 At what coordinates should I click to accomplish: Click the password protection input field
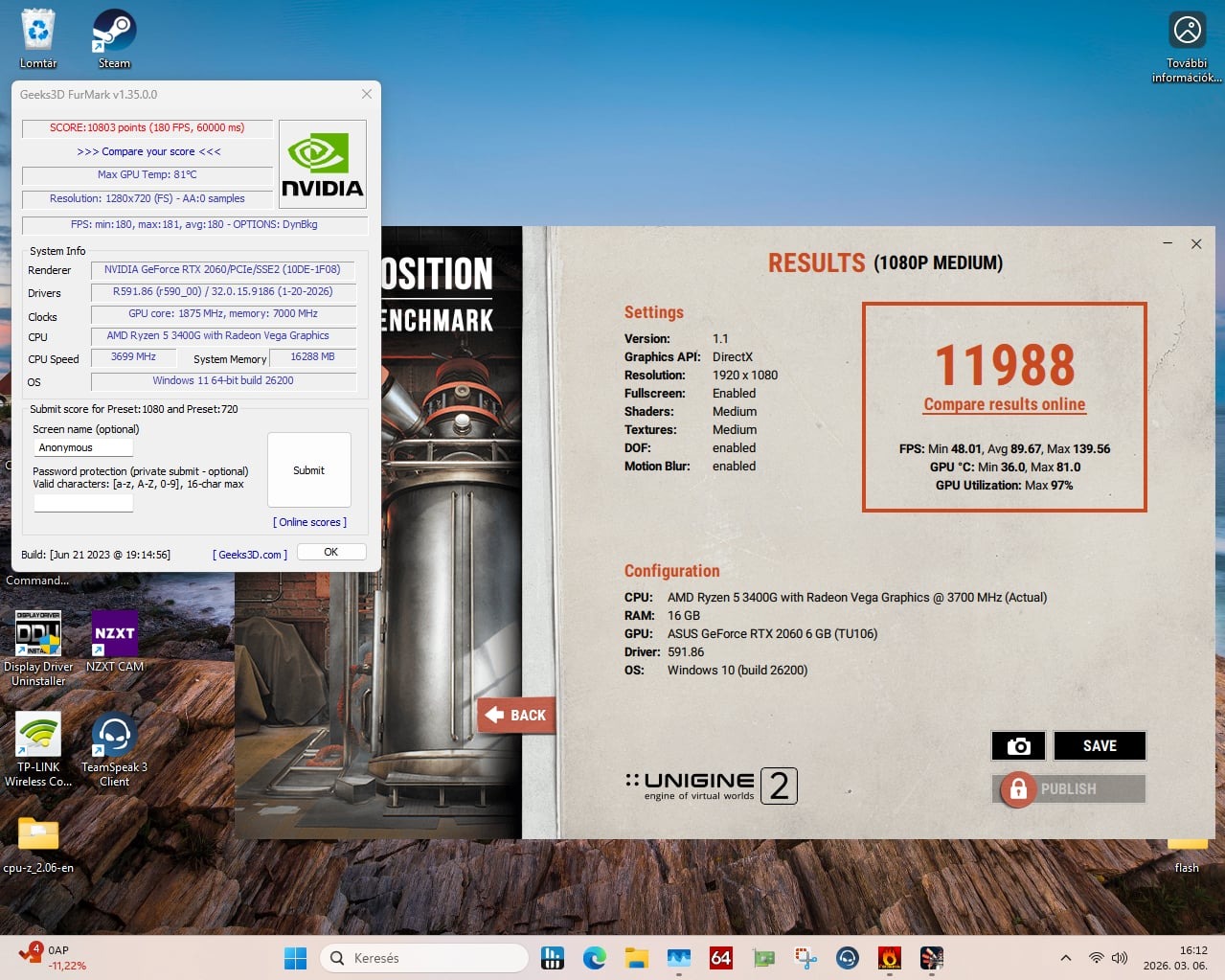[83, 502]
